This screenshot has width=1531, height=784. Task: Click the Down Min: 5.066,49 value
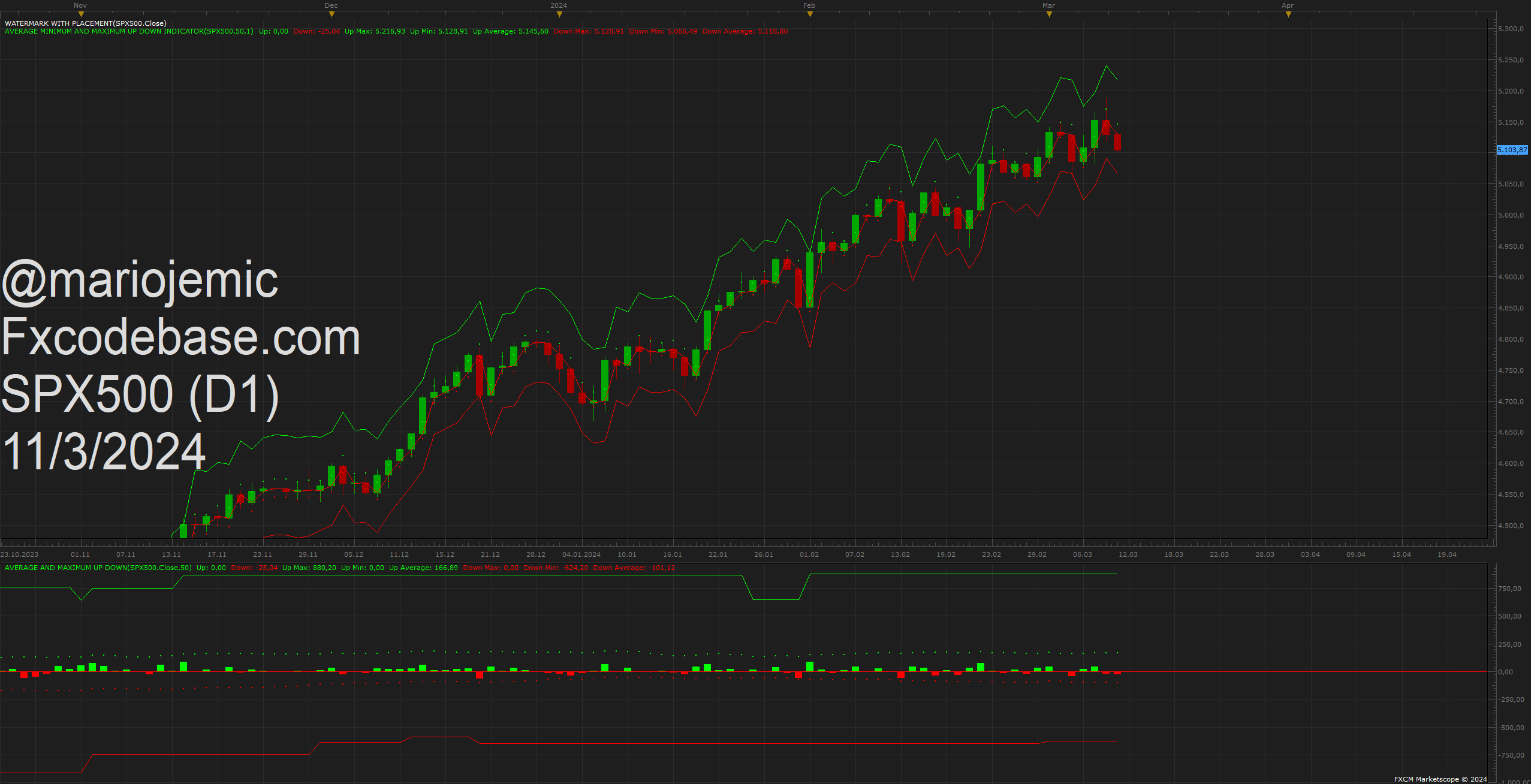pos(663,31)
